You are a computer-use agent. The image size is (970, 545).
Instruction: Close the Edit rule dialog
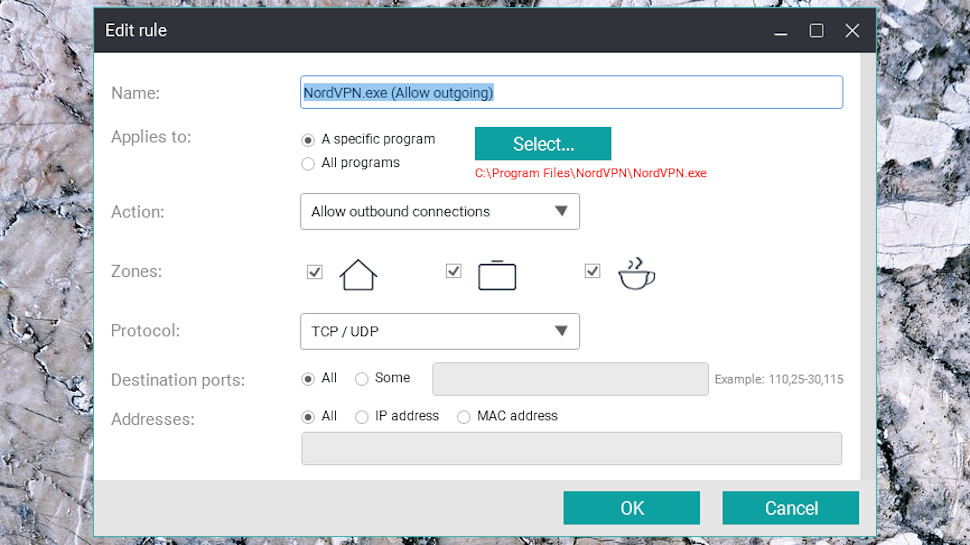pyautogui.click(x=852, y=30)
